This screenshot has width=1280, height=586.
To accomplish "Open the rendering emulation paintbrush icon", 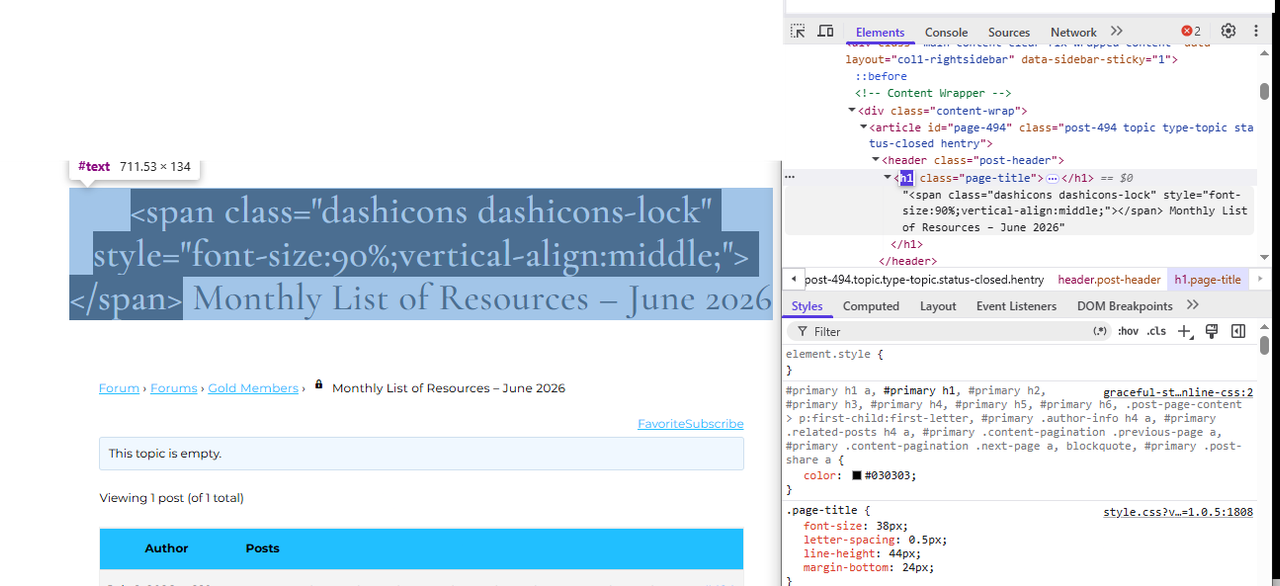I will (x=1212, y=331).
